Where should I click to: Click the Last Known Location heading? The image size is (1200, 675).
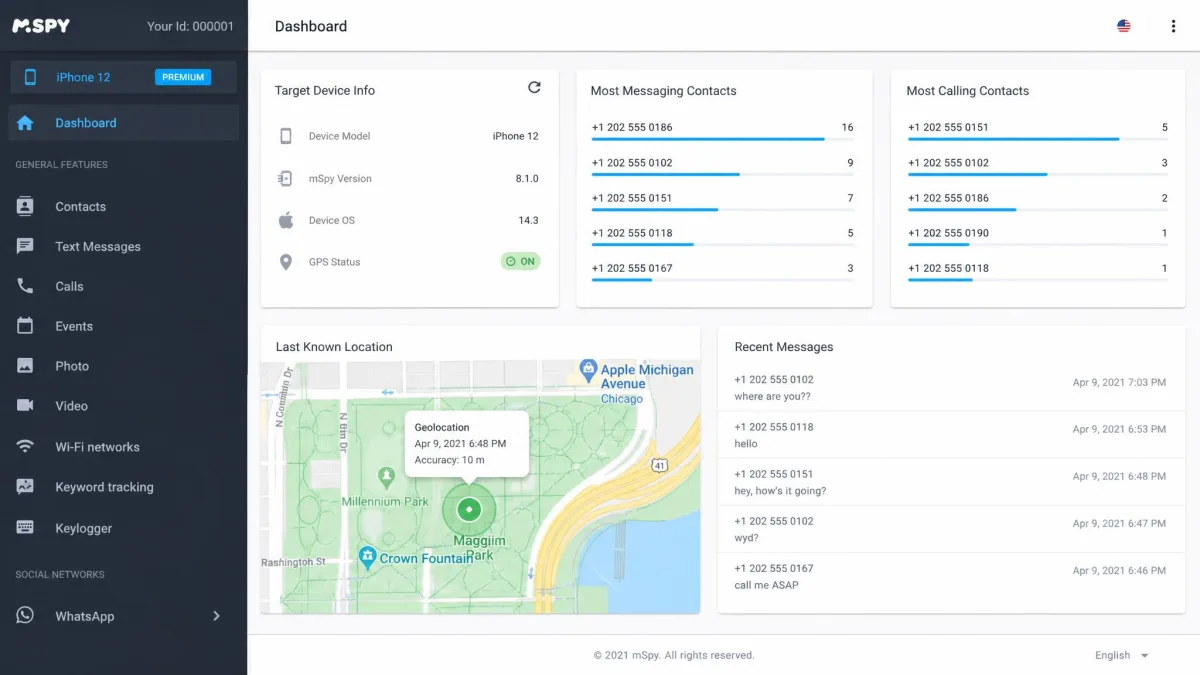click(334, 347)
